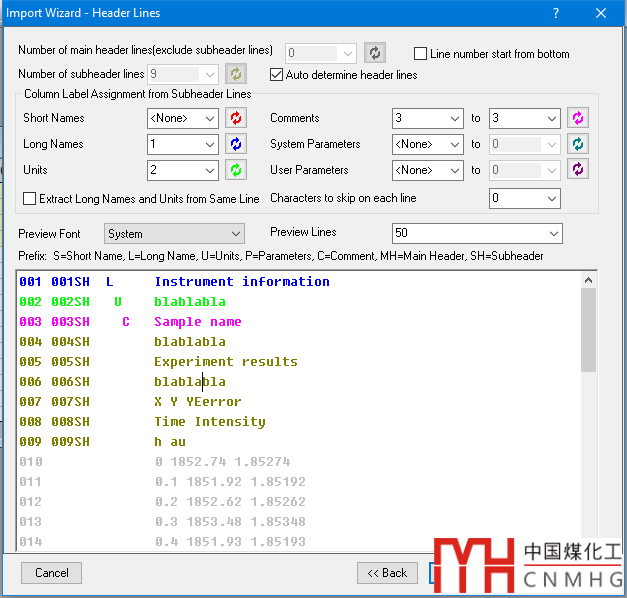Click green refresh icon for Units row
This screenshot has width=627, height=598.
coord(236,170)
